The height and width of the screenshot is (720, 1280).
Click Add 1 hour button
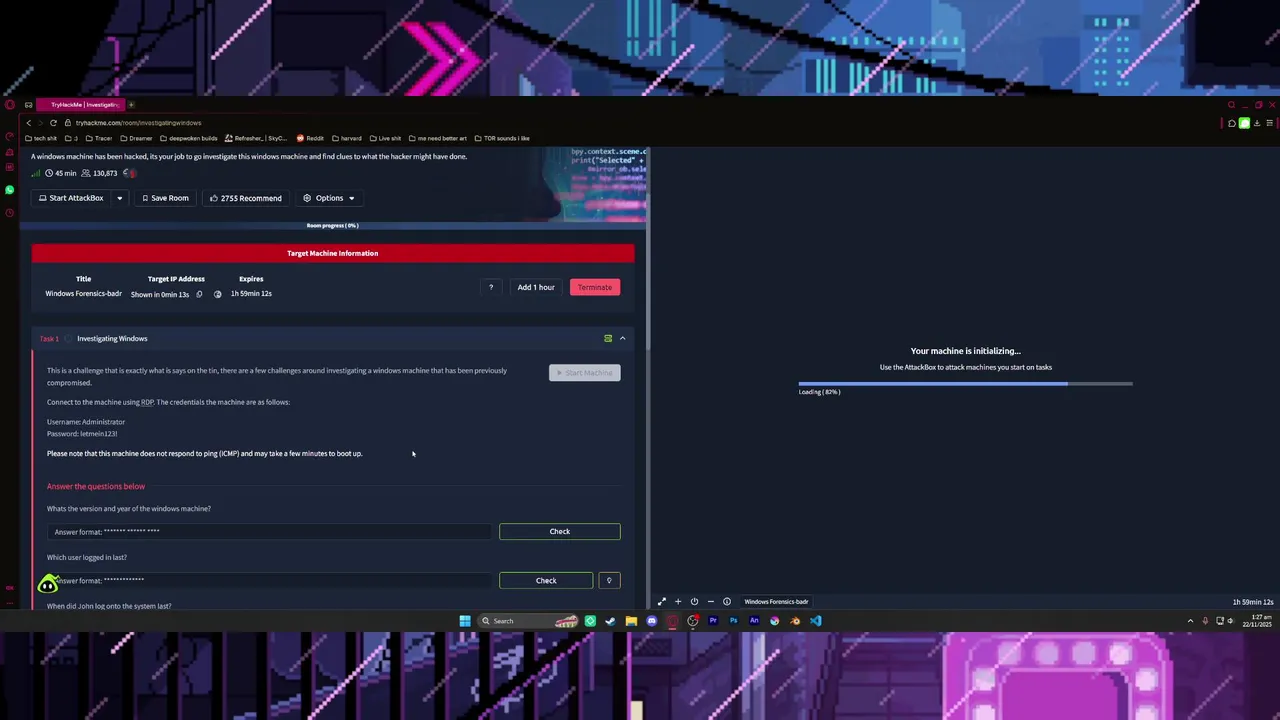pos(536,287)
